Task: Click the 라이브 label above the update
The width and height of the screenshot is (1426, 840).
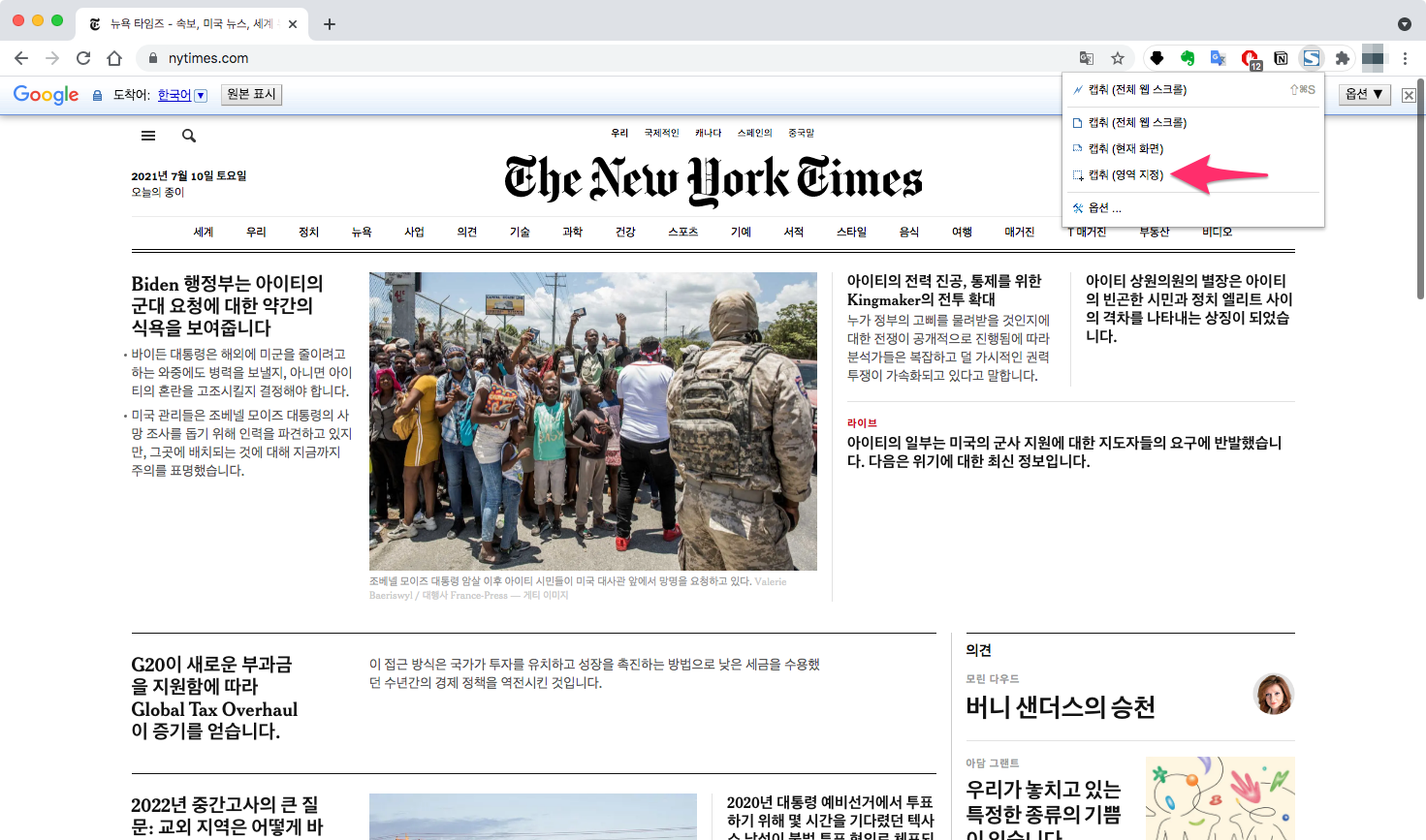Action: point(862,423)
